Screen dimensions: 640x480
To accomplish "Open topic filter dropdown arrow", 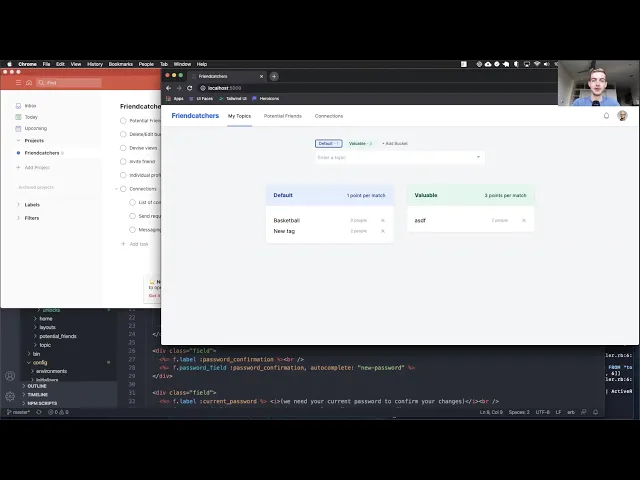I will click(x=478, y=157).
